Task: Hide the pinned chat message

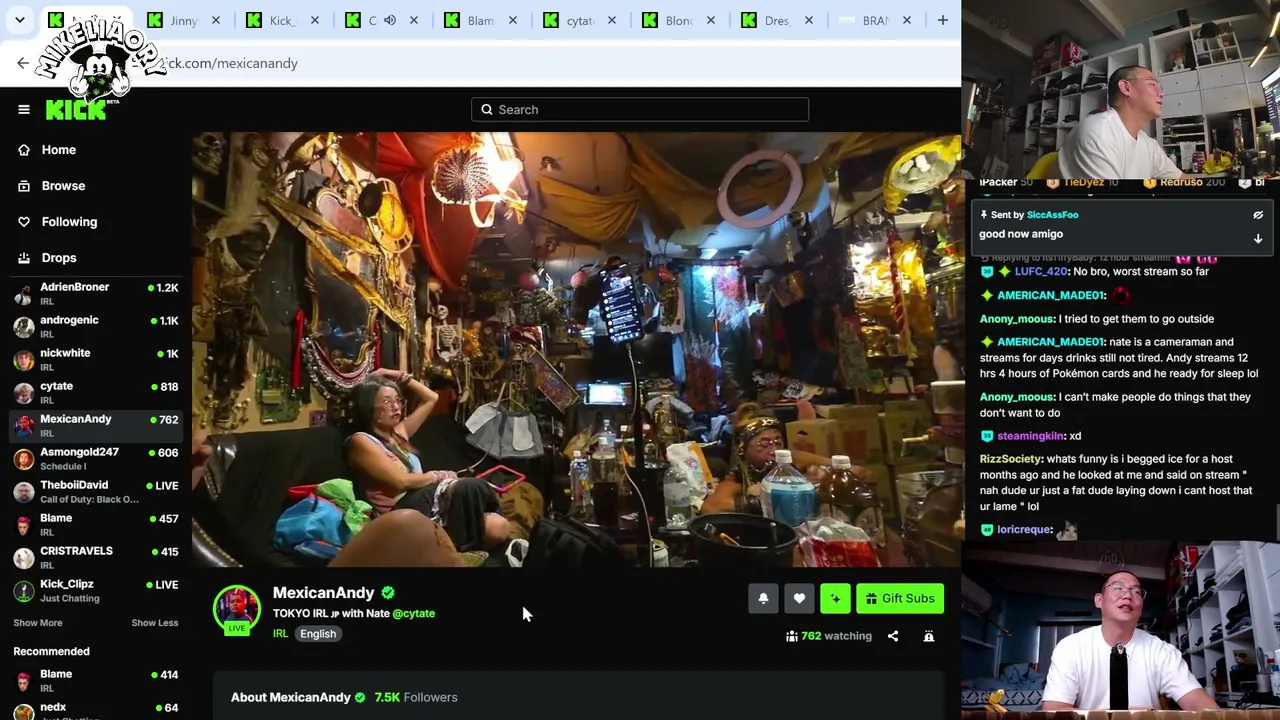Action: (1258, 215)
